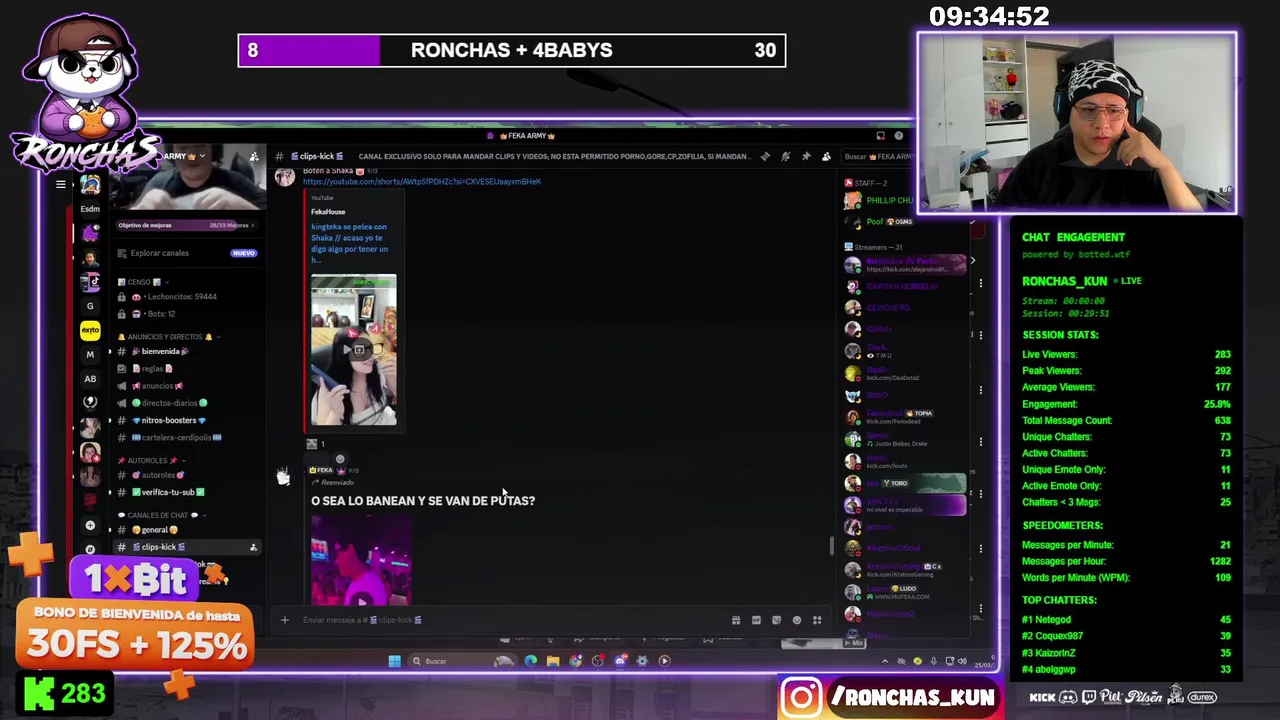Image resolution: width=1280 pixels, height=720 pixels.
Task: Click the reaction count under the embed
Action: click(316, 444)
